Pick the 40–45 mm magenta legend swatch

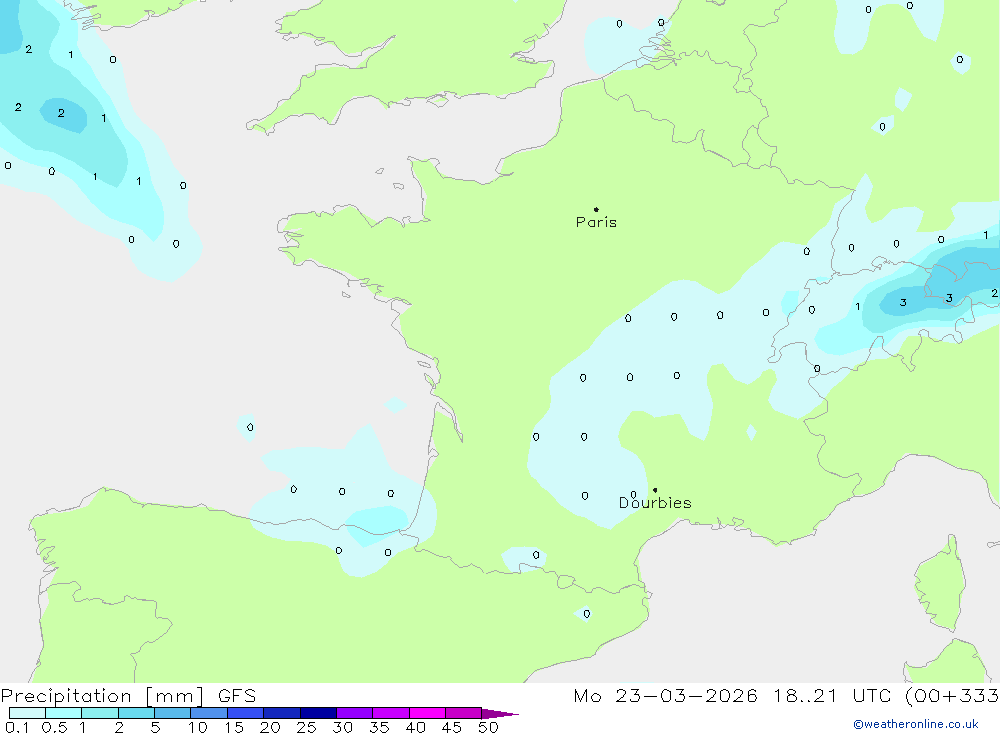pos(427,713)
